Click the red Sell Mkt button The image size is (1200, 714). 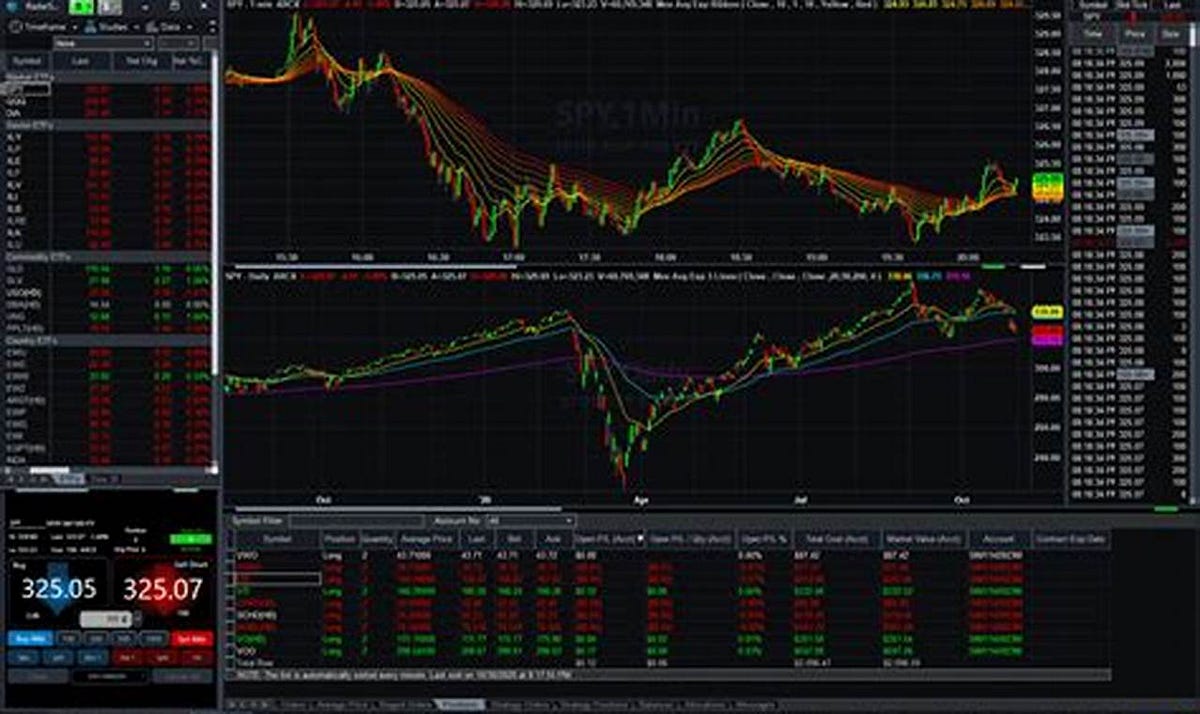(x=192, y=637)
